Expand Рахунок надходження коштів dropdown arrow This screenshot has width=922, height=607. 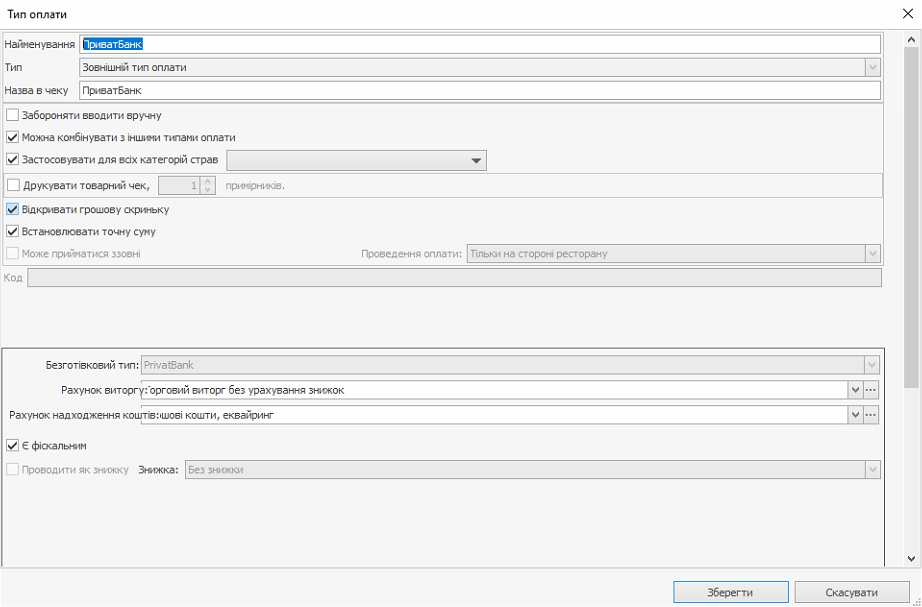(856, 415)
